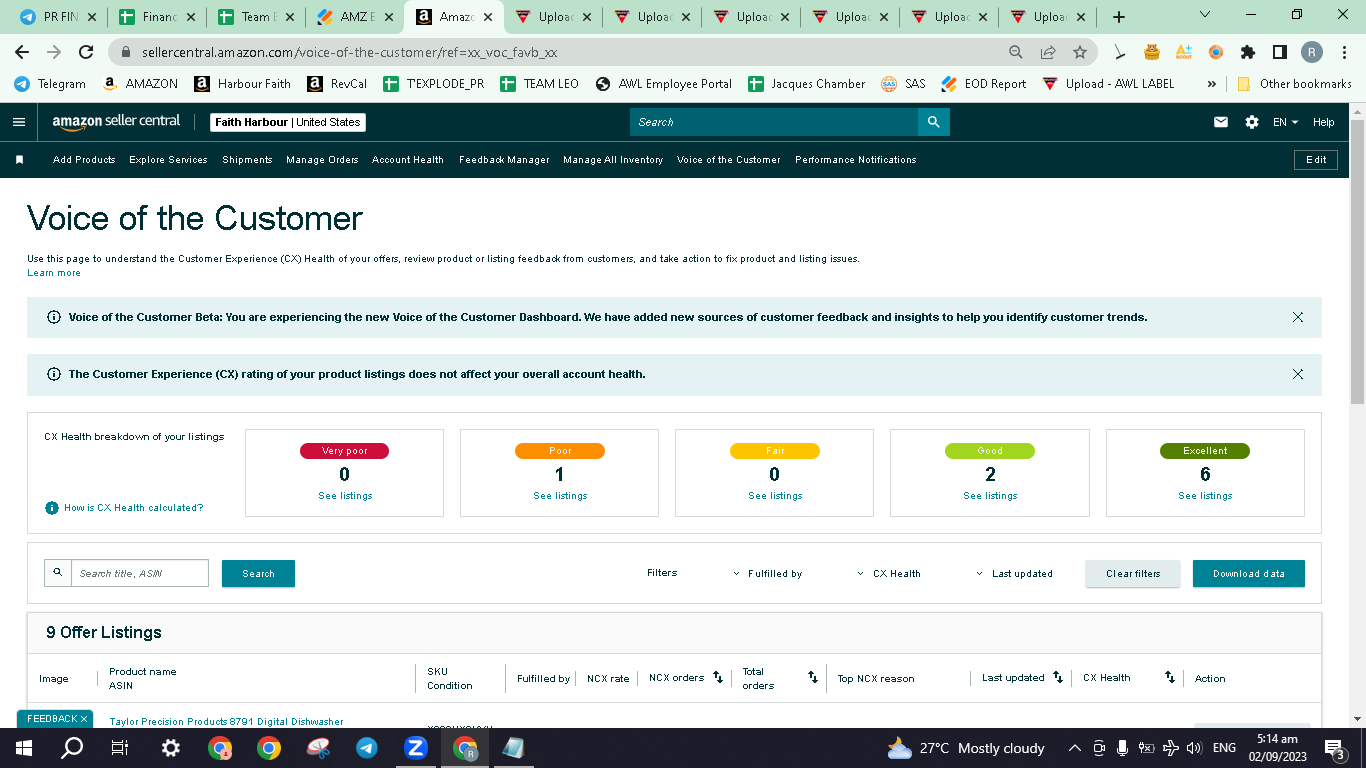The height and width of the screenshot is (768, 1366).
Task: Switch to the AMZ browser tab with the pencil icon
Action: pyautogui.click(x=355, y=17)
